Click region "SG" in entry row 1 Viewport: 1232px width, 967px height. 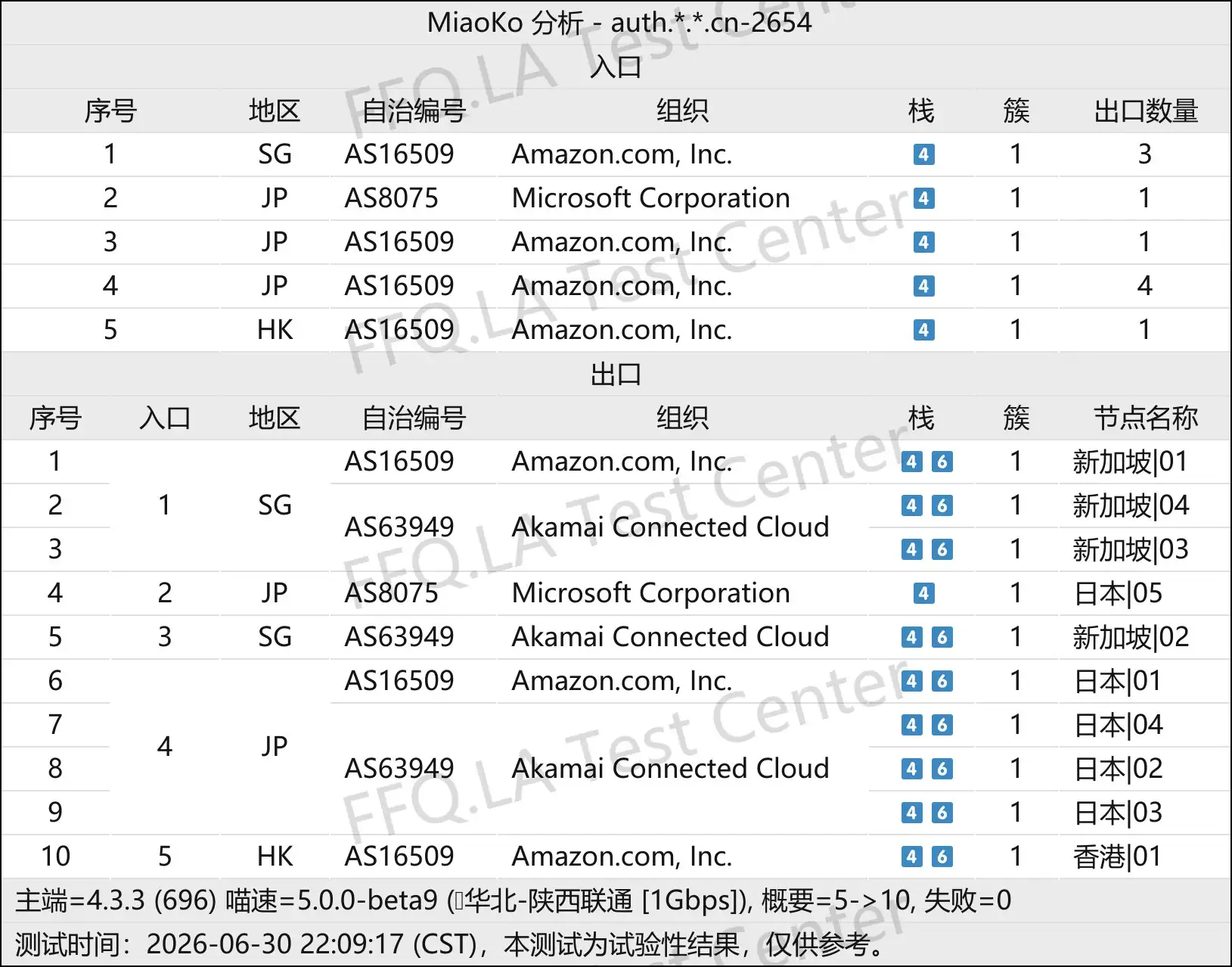click(x=275, y=154)
